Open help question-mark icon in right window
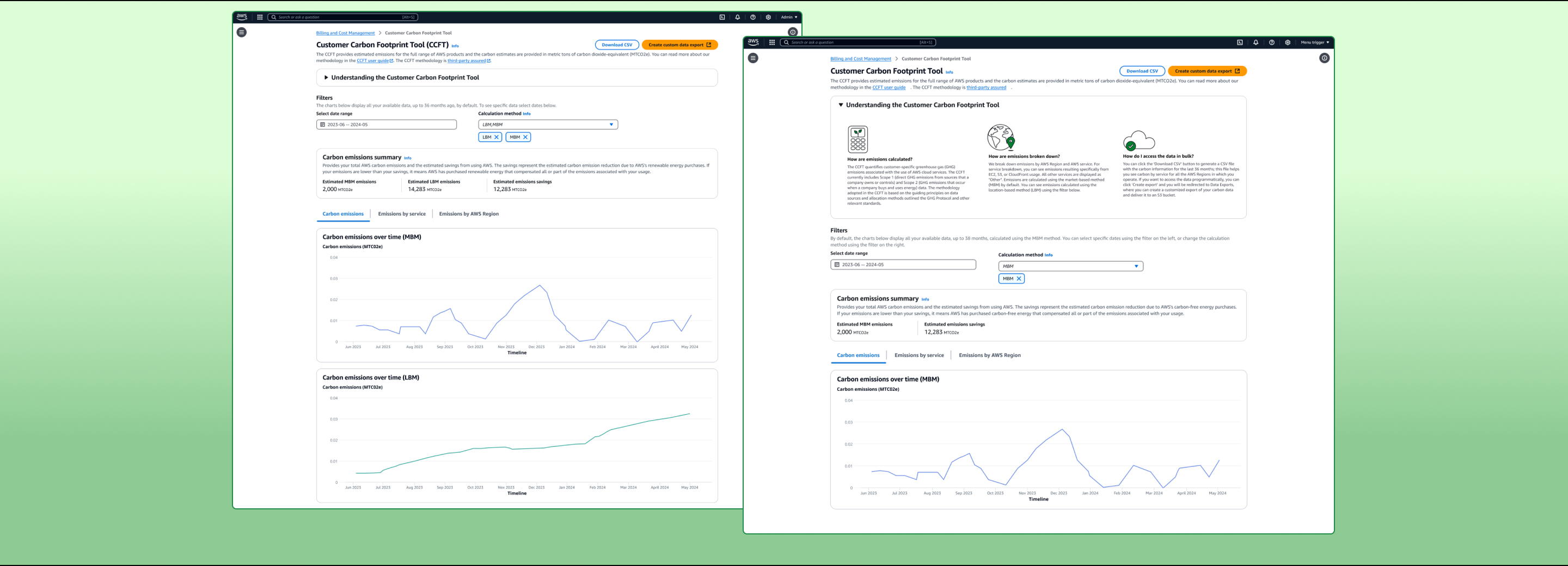The height and width of the screenshot is (566, 1568). 1272,42
